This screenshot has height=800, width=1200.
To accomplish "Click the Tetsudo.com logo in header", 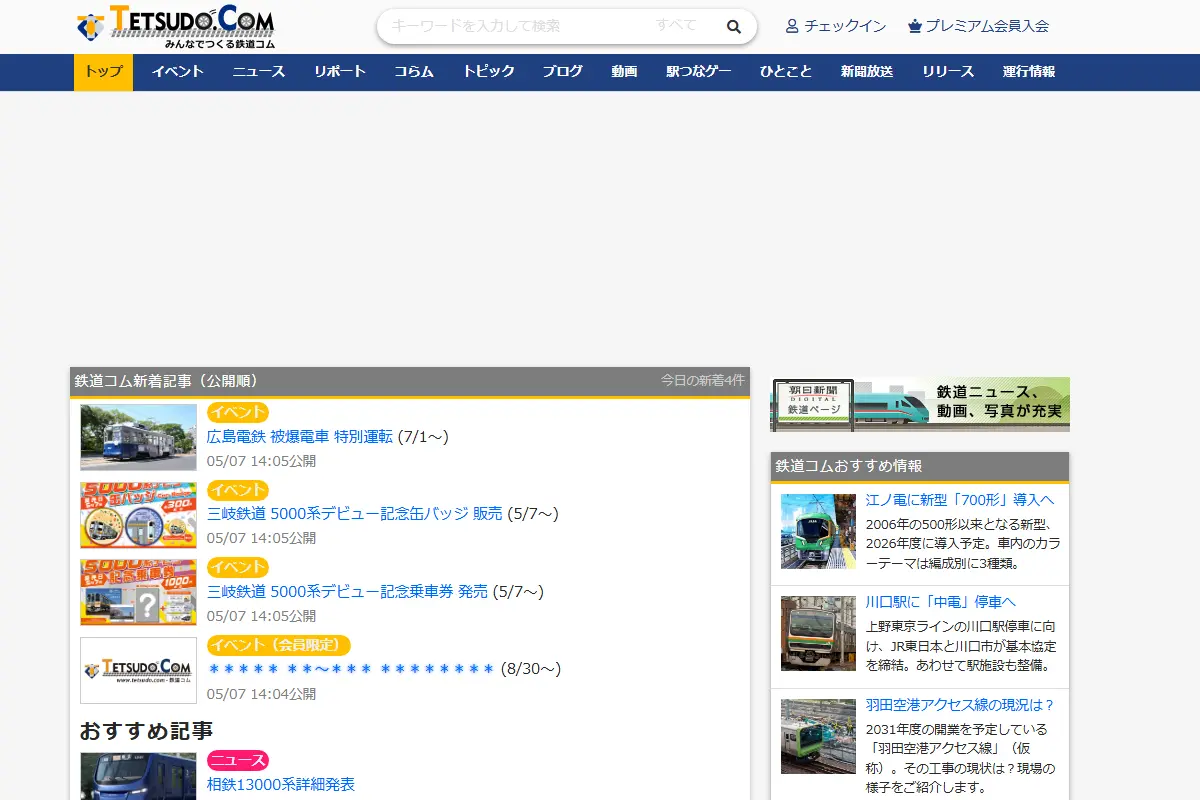I will 175,27.
